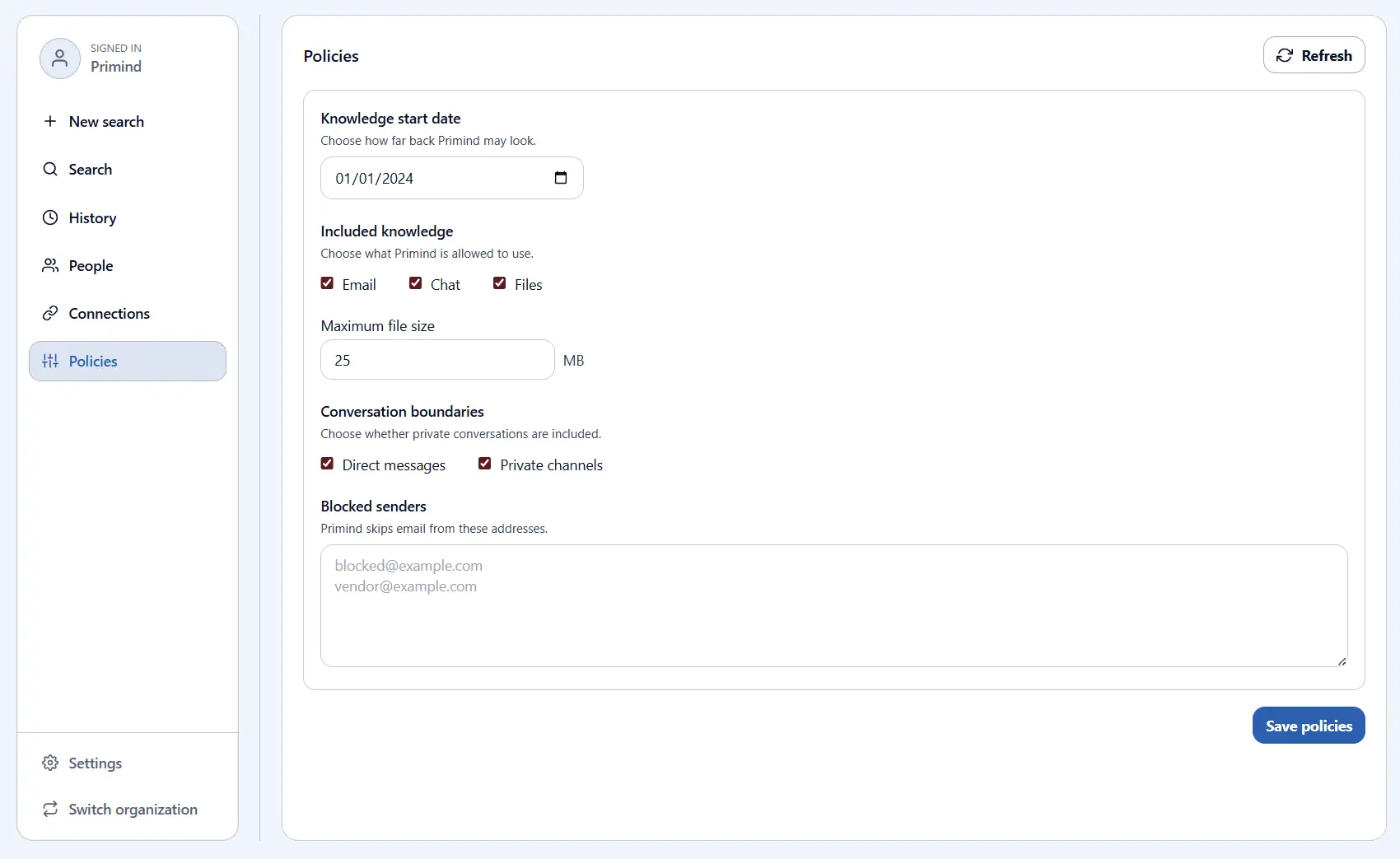The width and height of the screenshot is (1400, 859).
Task: Click the Save policies button
Action: pyautogui.click(x=1309, y=726)
